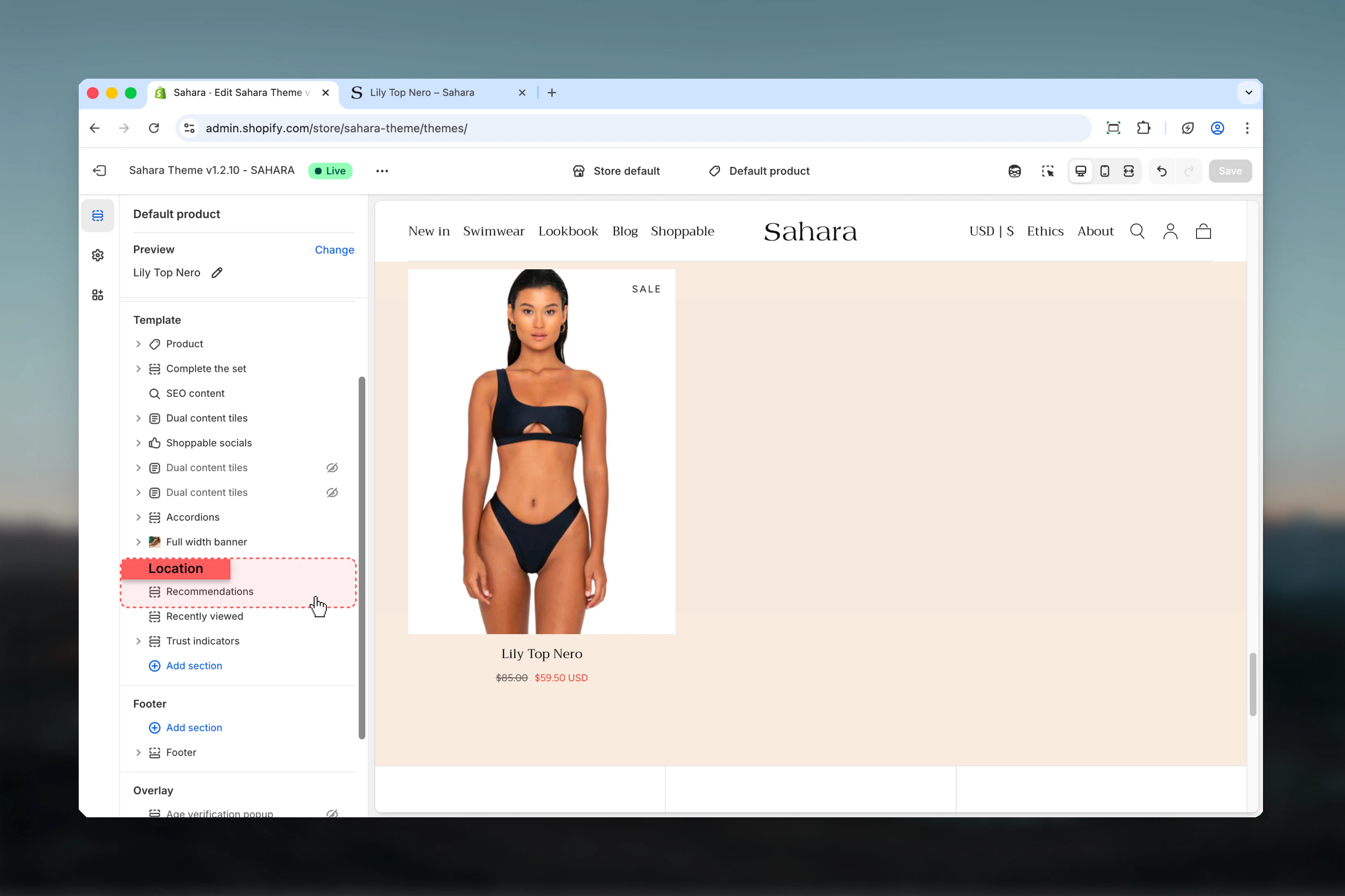
Task: Open the three-dot theme actions menu
Action: [x=382, y=171]
